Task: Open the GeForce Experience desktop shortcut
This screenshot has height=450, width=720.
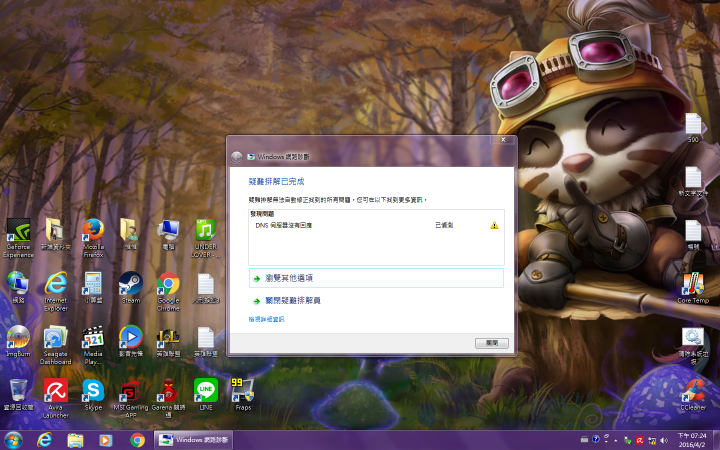Action: tap(18, 238)
